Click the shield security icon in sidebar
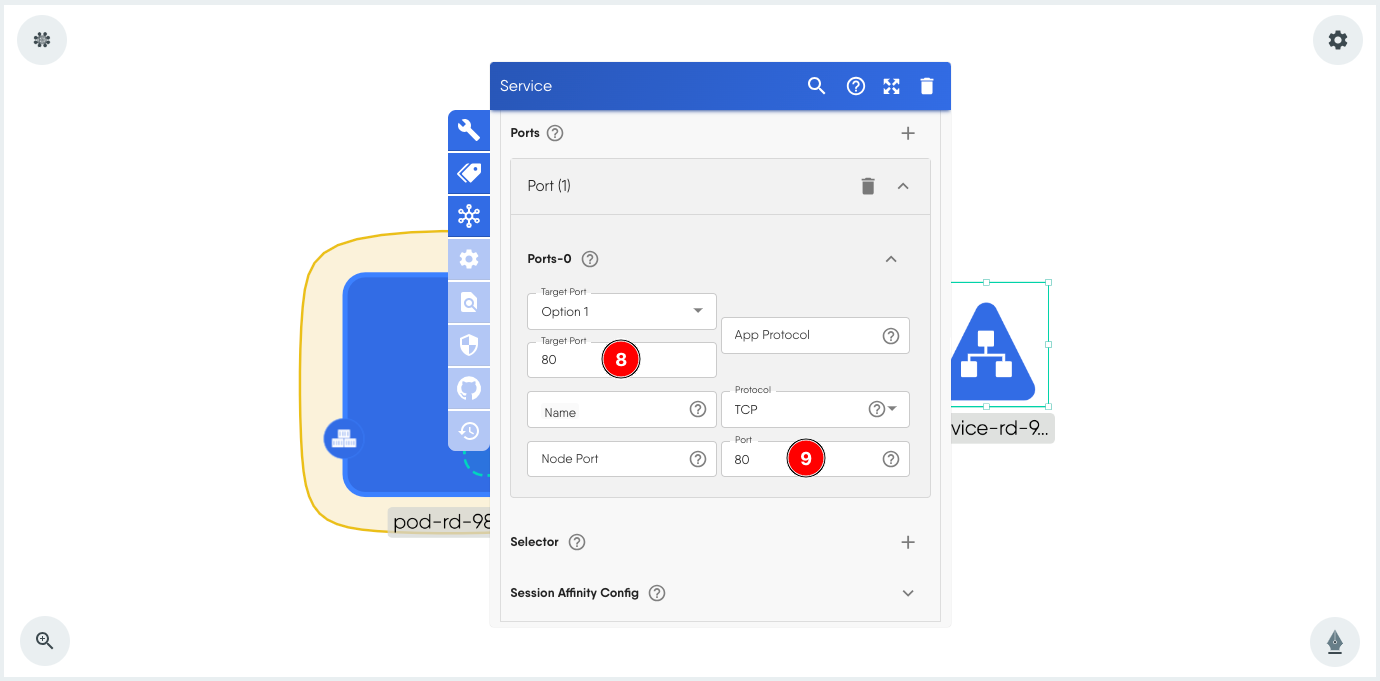Viewport: 1380px width, 681px height. [x=469, y=345]
